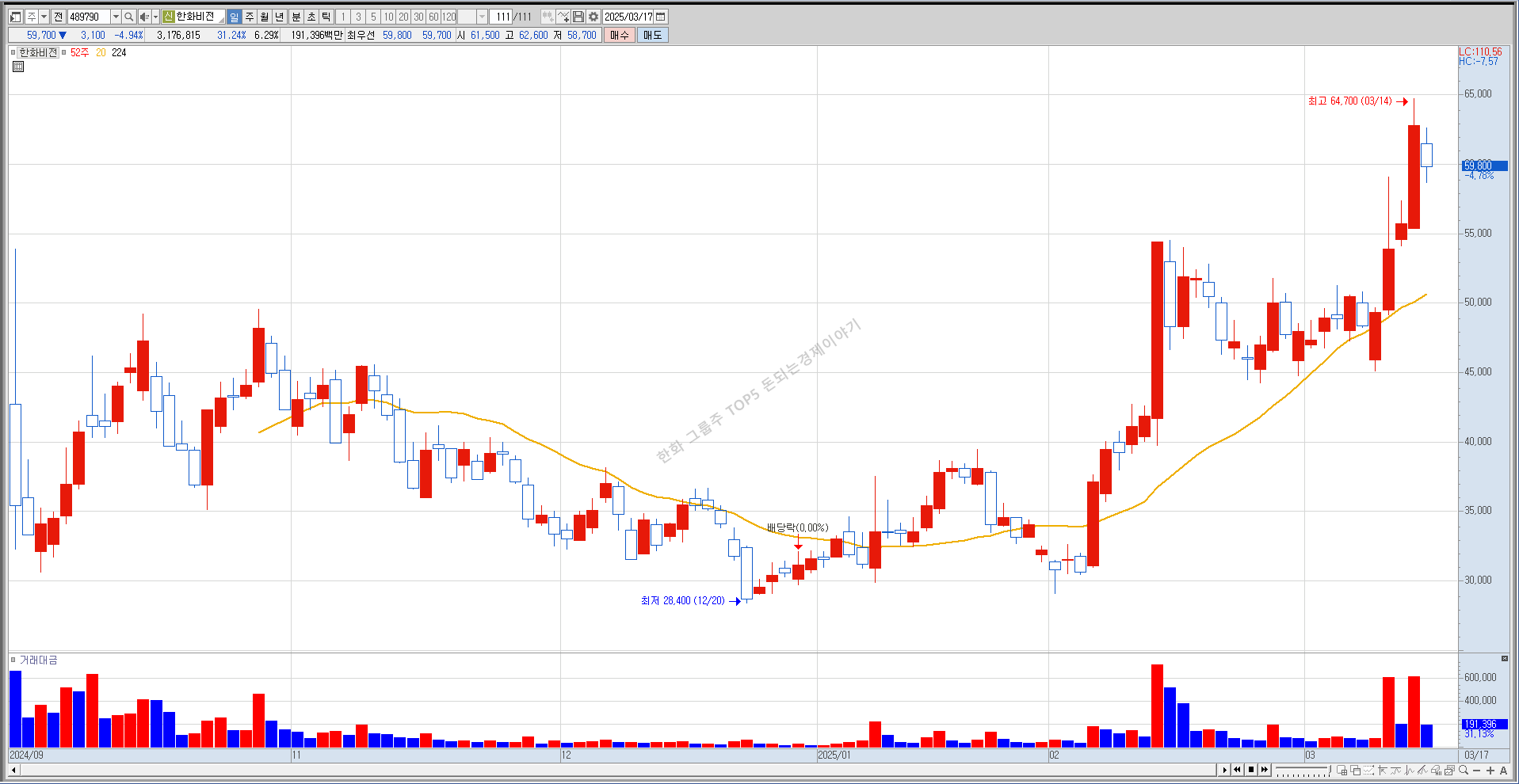Click the 59,800 current price marker
The height and width of the screenshot is (784, 1519).
point(1484,166)
